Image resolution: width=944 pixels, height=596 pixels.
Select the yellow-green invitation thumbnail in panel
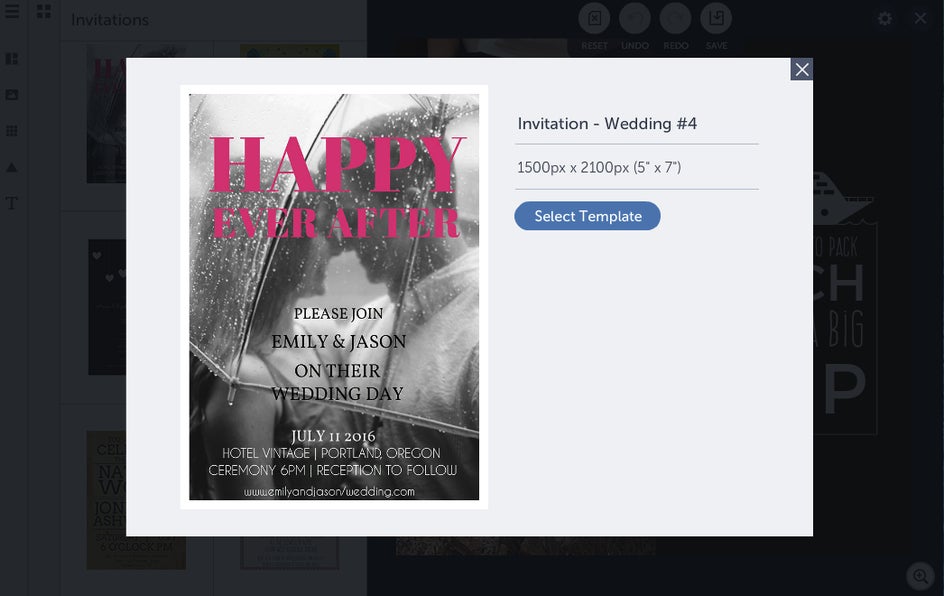pos(290,51)
